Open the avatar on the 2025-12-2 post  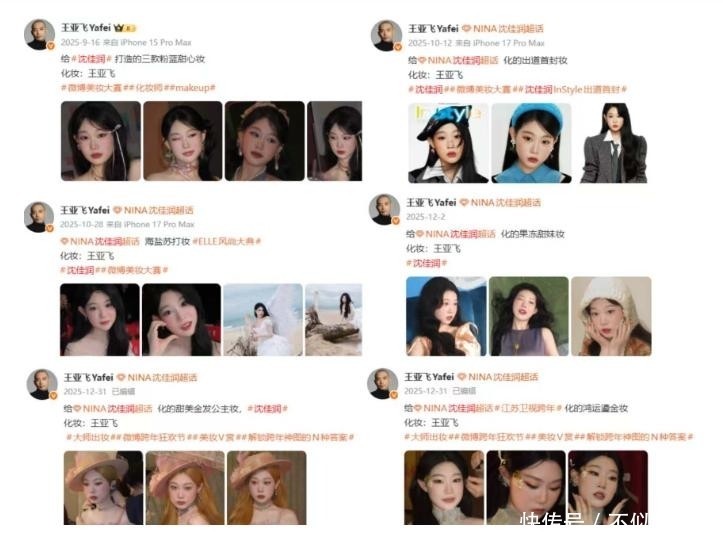[384, 210]
